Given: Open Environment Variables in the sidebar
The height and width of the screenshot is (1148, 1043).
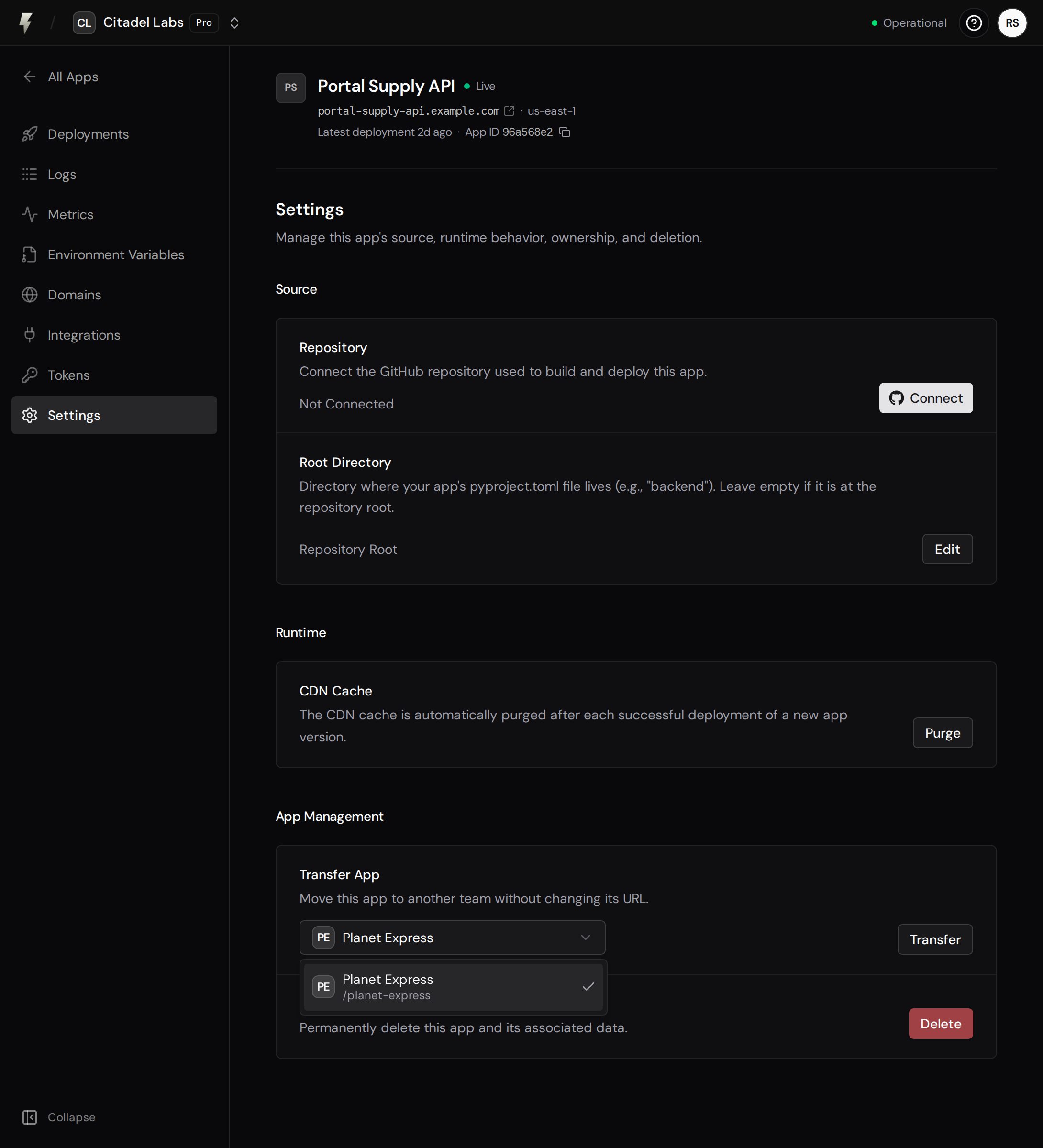Looking at the screenshot, I should (x=114, y=254).
